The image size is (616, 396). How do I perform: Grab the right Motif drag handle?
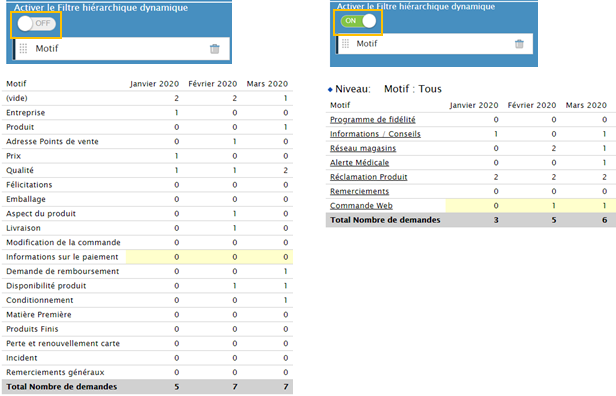pyautogui.click(x=345, y=44)
